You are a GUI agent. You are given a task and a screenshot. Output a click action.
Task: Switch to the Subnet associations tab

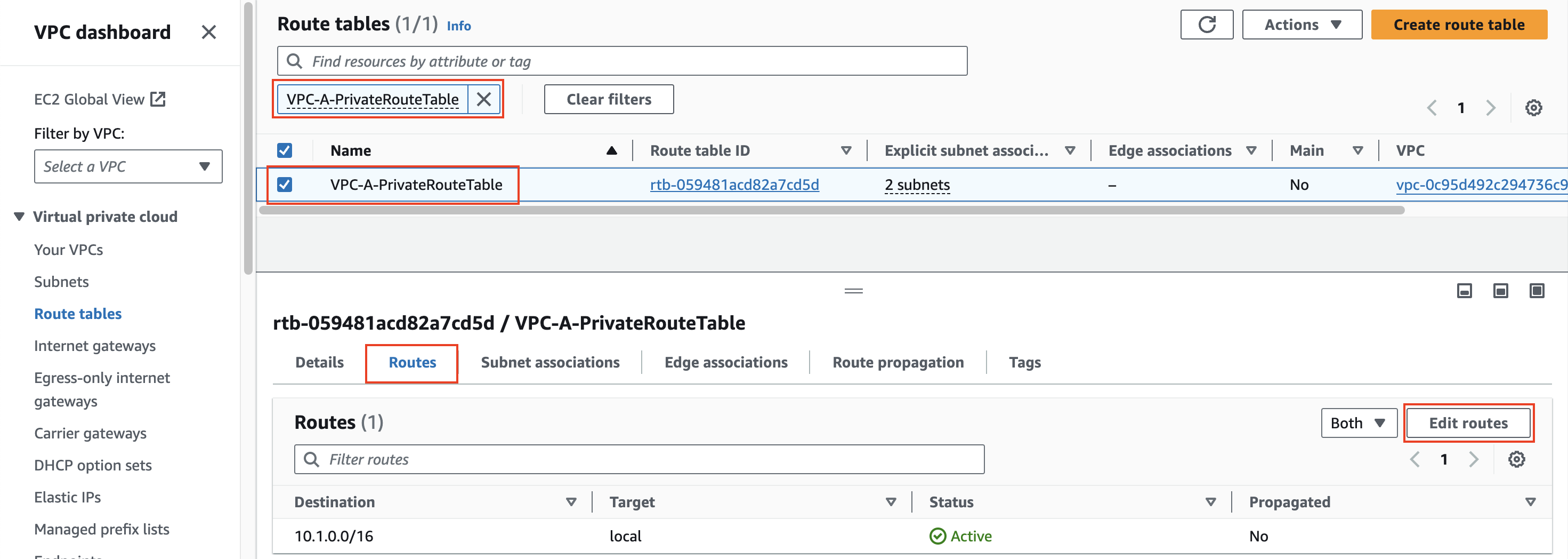(549, 362)
